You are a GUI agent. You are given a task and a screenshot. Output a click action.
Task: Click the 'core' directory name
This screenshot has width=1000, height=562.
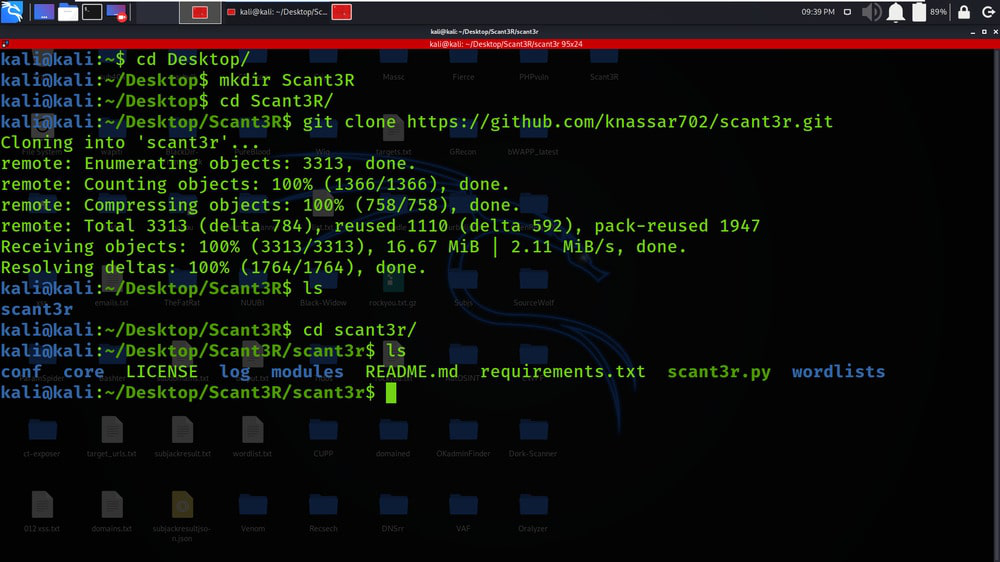[x=84, y=372]
